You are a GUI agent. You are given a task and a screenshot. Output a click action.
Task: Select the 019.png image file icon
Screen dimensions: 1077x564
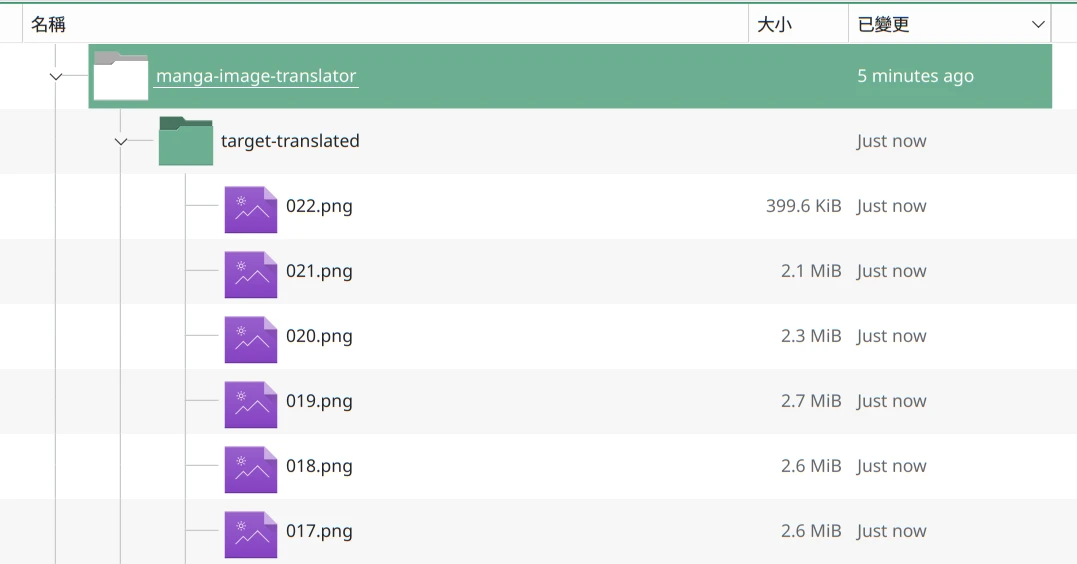pos(250,404)
